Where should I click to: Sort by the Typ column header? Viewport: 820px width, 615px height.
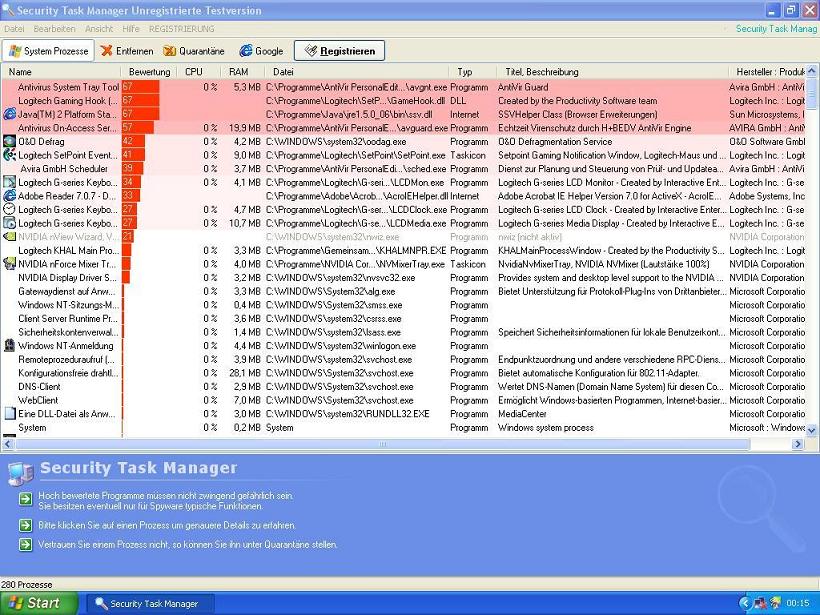pos(472,72)
